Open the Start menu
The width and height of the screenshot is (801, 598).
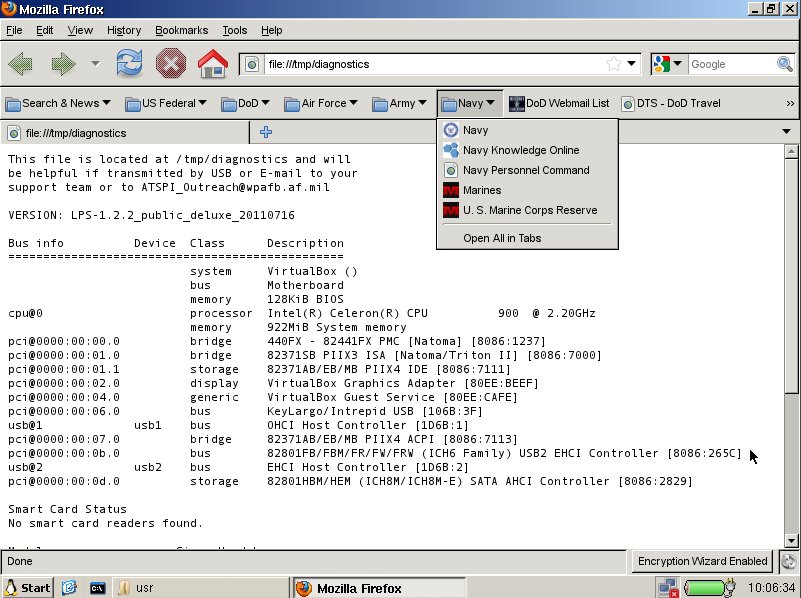[27, 588]
